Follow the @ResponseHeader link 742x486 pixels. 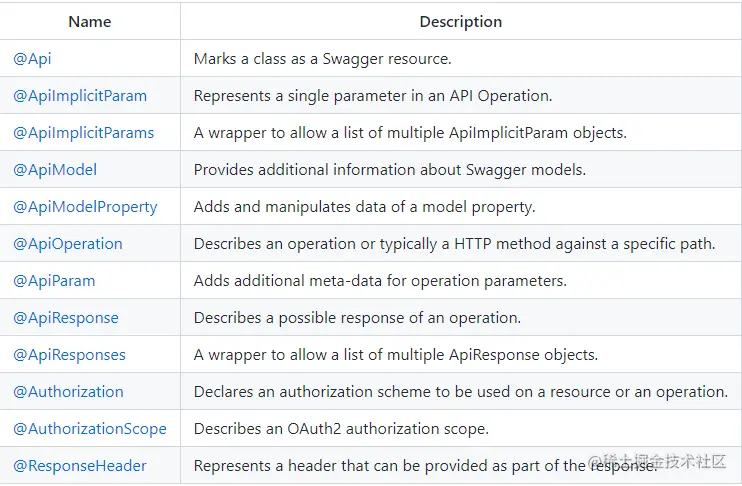80,466
